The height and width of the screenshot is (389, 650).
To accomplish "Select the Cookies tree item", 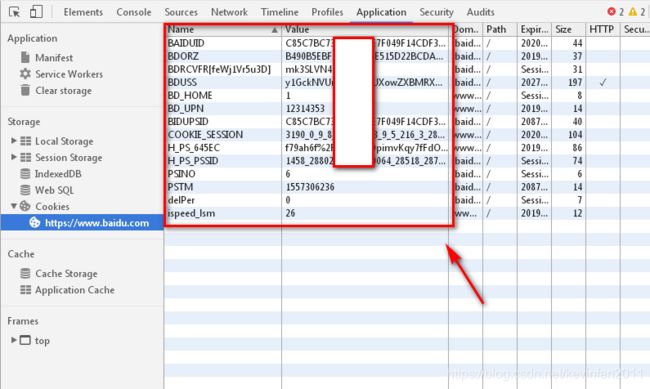I will 52,206.
